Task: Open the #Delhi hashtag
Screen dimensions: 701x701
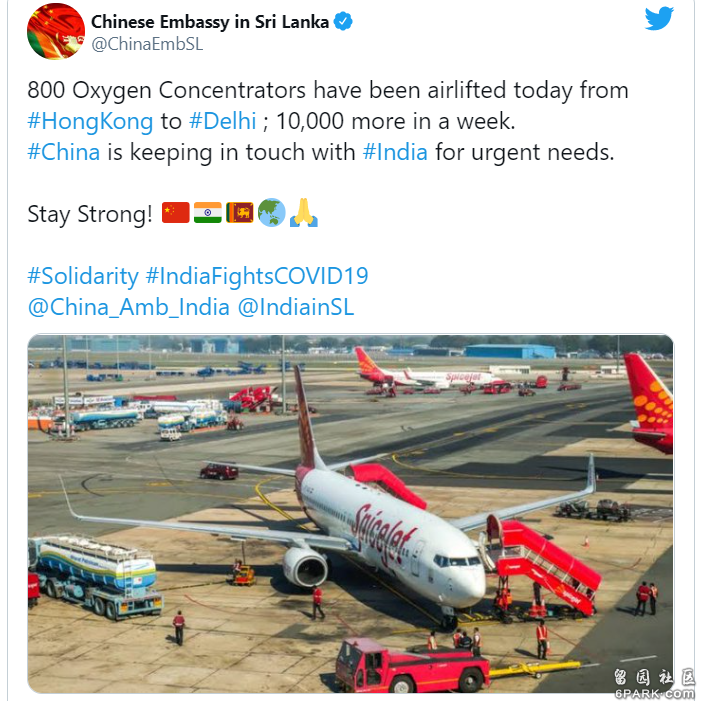Action: coord(223,121)
